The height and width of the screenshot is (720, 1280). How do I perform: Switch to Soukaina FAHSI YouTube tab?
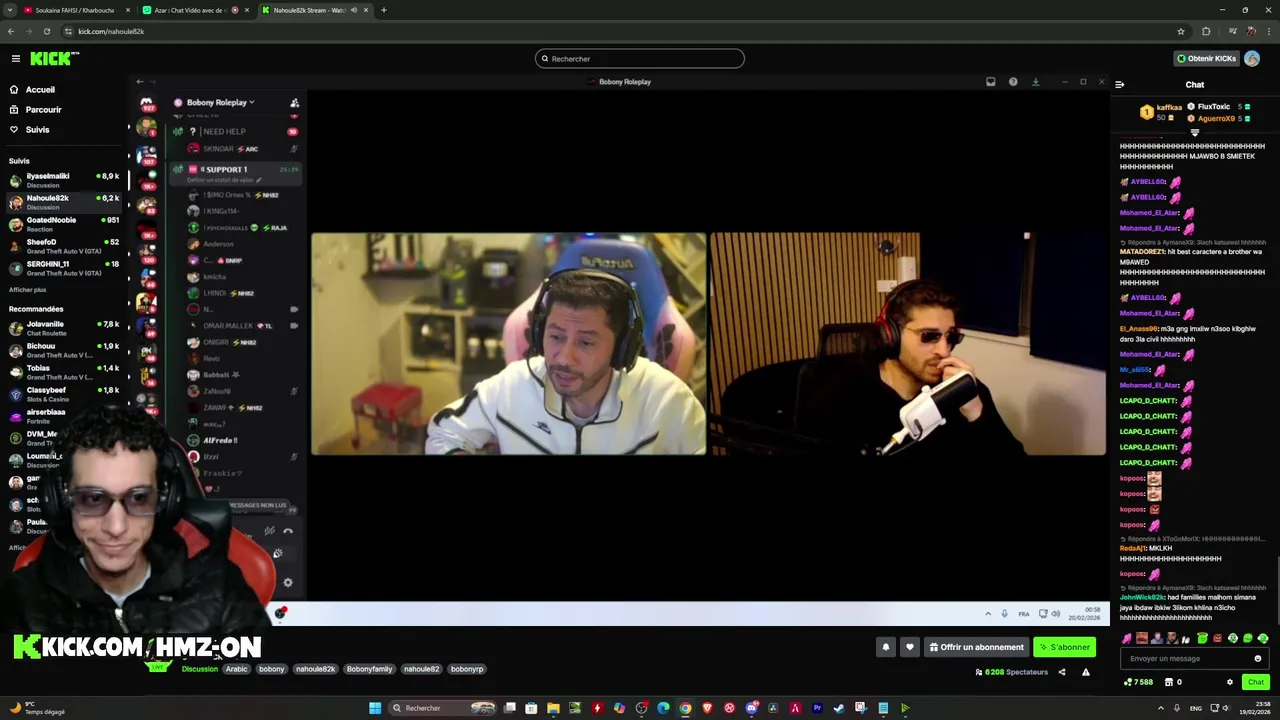click(x=78, y=10)
